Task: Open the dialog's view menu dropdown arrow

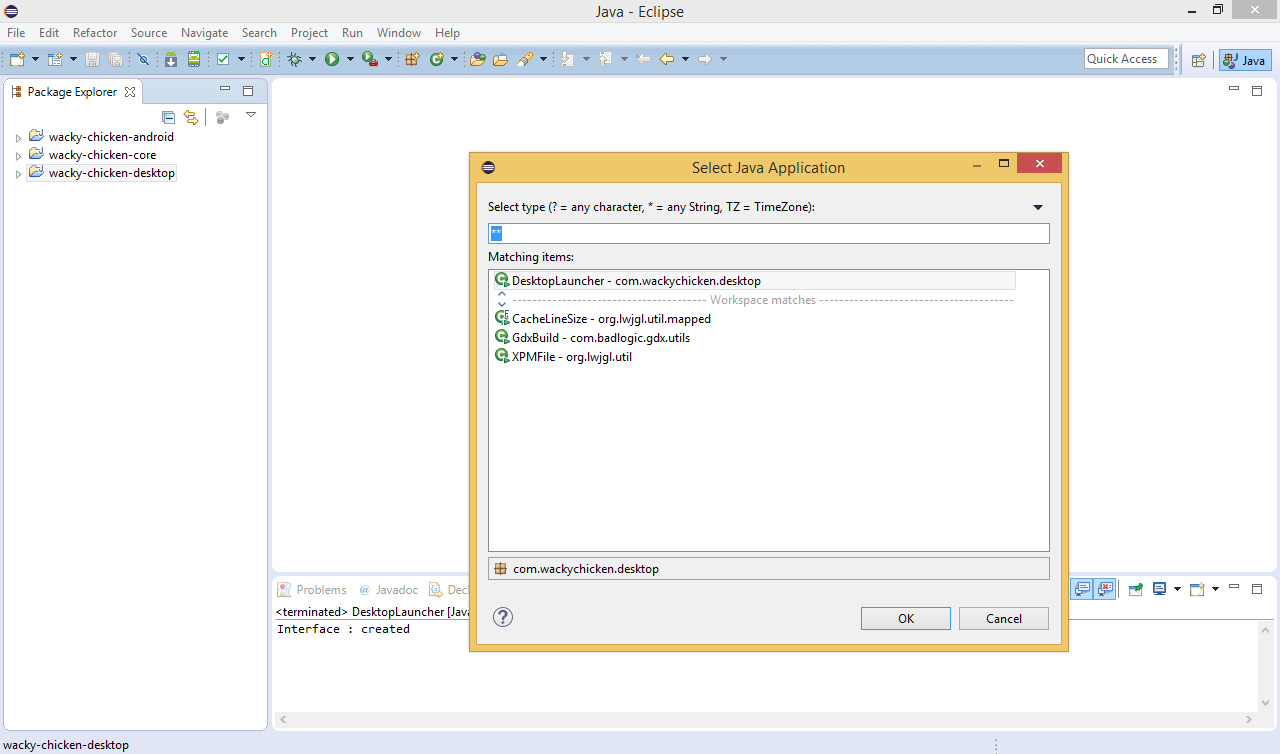Action: click(1038, 207)
